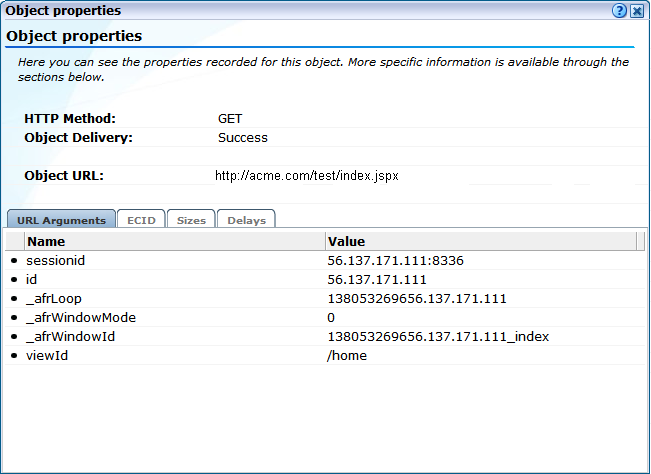
Task: Open the help icon in title bar
Action: (619, 10)
